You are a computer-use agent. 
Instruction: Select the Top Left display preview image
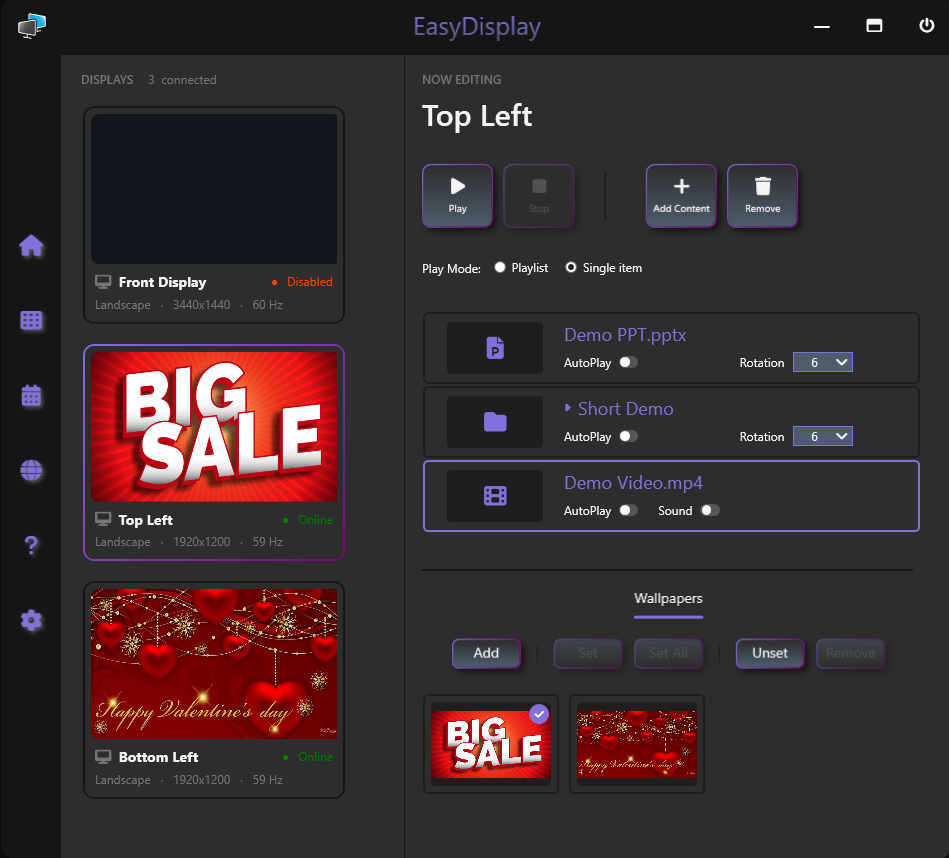(214, 427)
